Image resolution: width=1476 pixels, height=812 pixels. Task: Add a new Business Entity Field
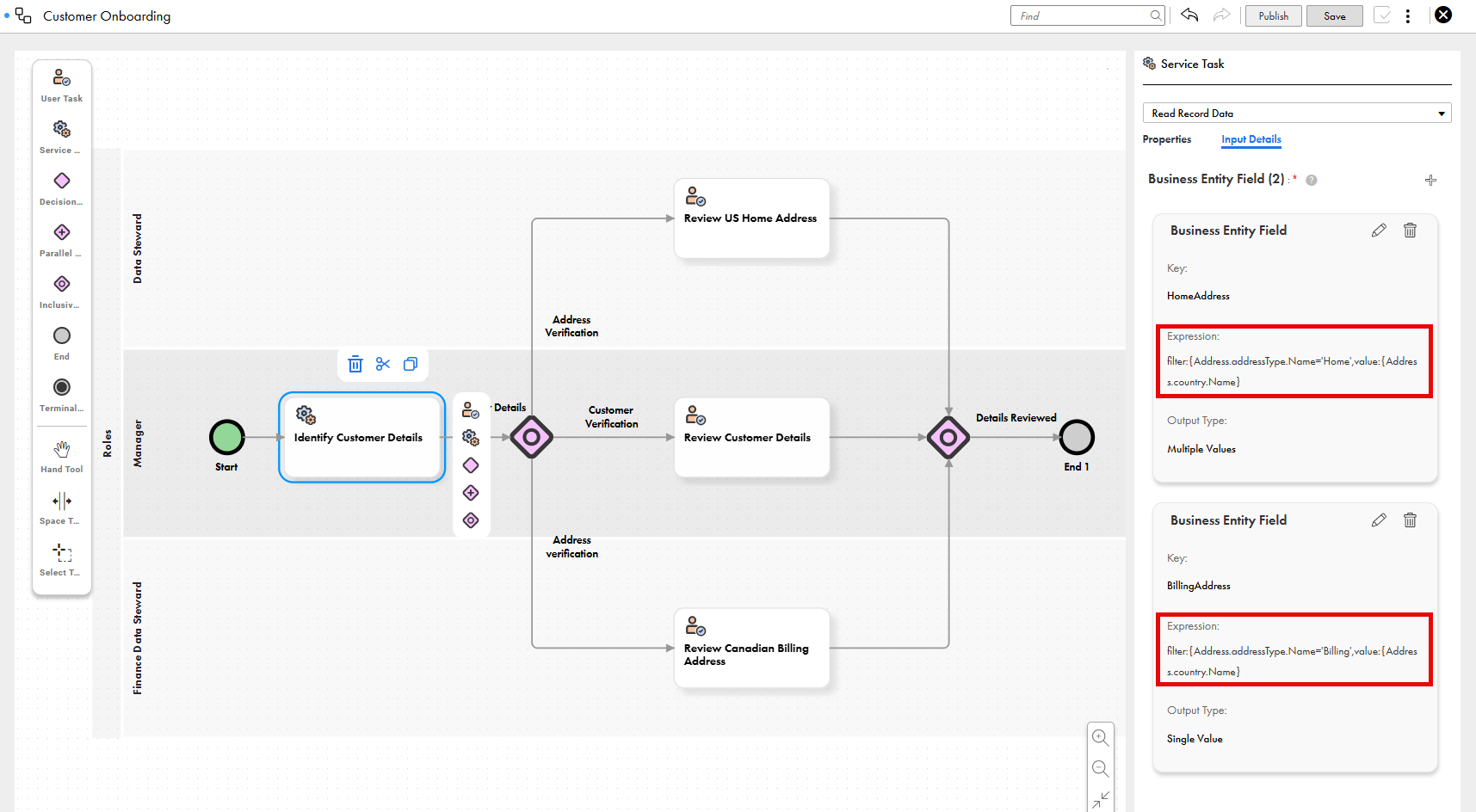point(1430,180)
